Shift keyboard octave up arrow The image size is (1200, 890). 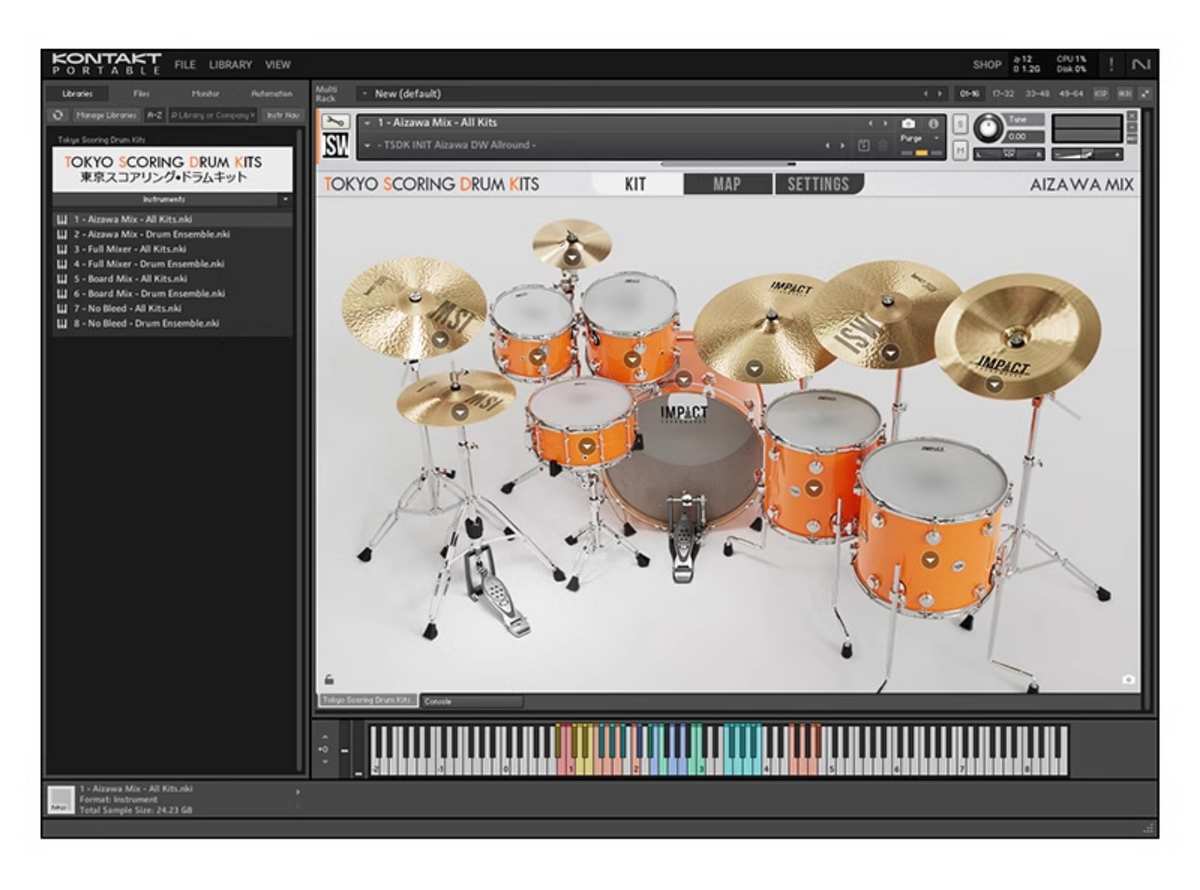tap(325, 737)
